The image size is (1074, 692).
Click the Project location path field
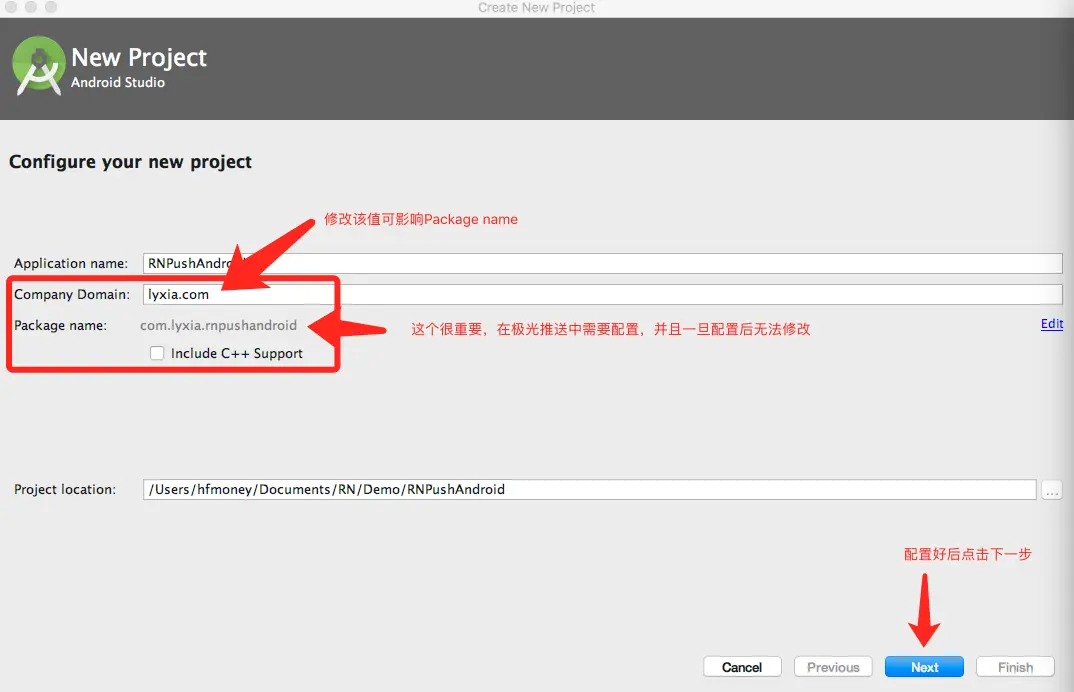[589, 489]
